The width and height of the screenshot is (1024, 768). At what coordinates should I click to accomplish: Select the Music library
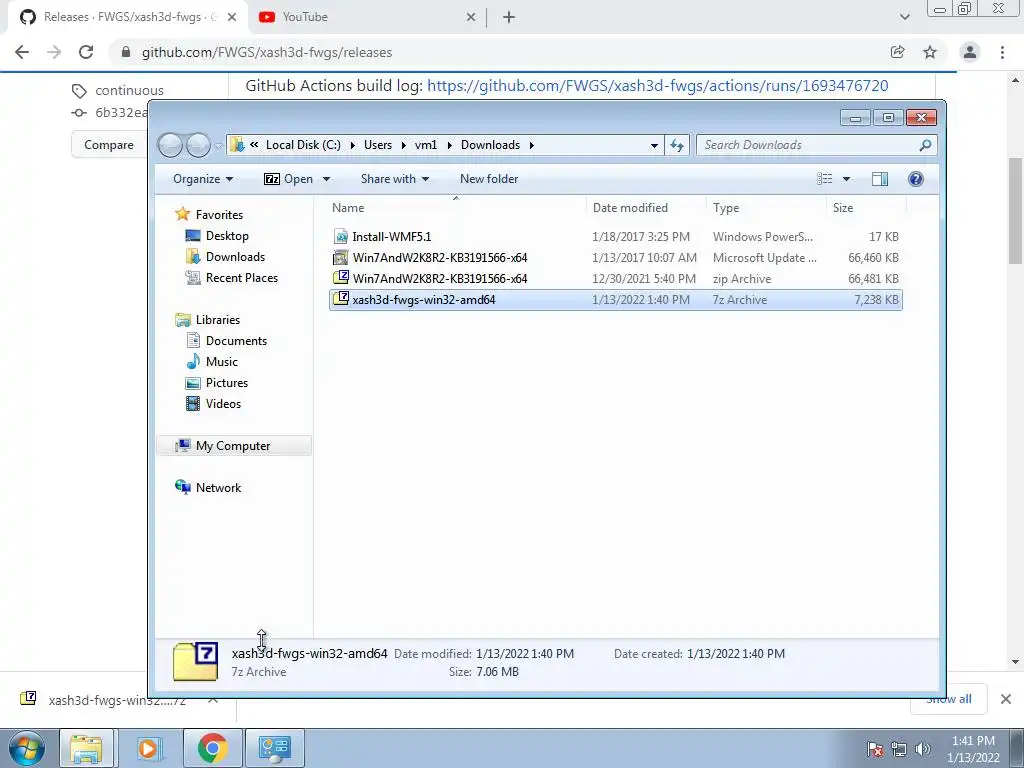coord(221,362)
